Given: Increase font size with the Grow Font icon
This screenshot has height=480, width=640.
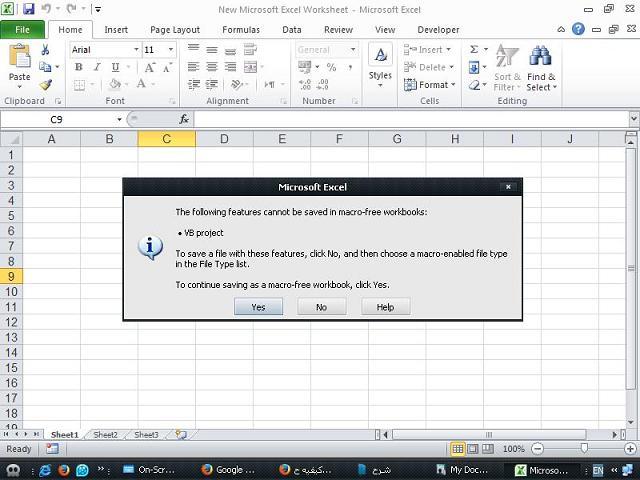Looking at the screenshot, I should (150, 67).
